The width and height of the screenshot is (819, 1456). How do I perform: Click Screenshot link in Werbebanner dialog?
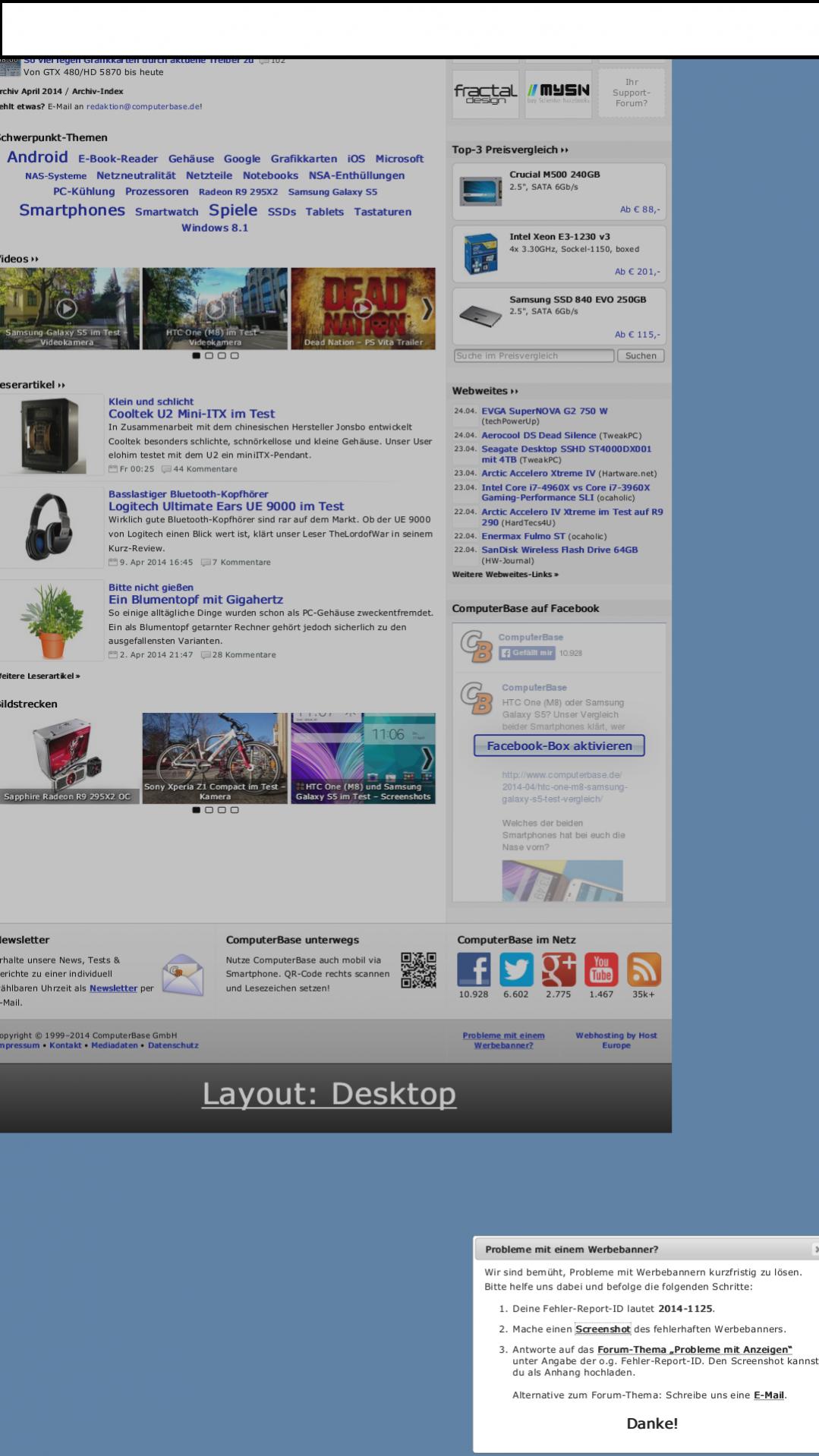[603, 1329]
